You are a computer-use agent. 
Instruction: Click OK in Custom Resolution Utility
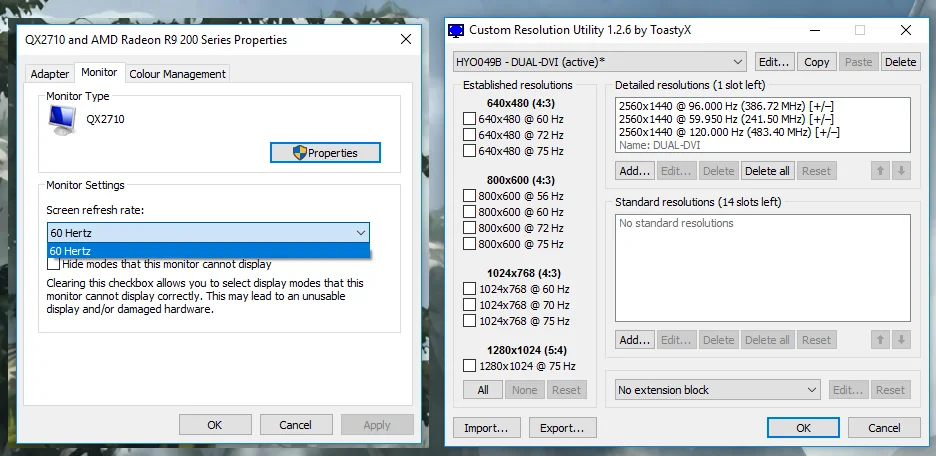(803, 428)
